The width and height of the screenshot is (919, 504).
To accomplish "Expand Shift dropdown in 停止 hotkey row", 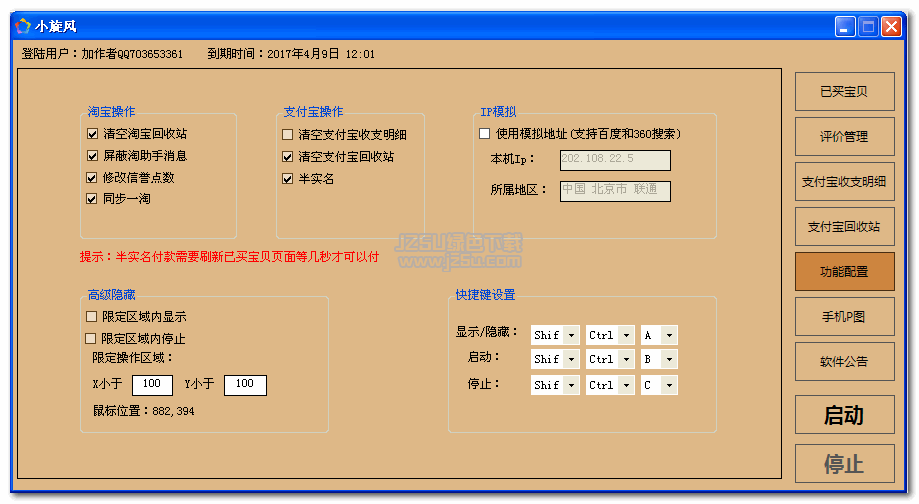I will pos(571,385).
